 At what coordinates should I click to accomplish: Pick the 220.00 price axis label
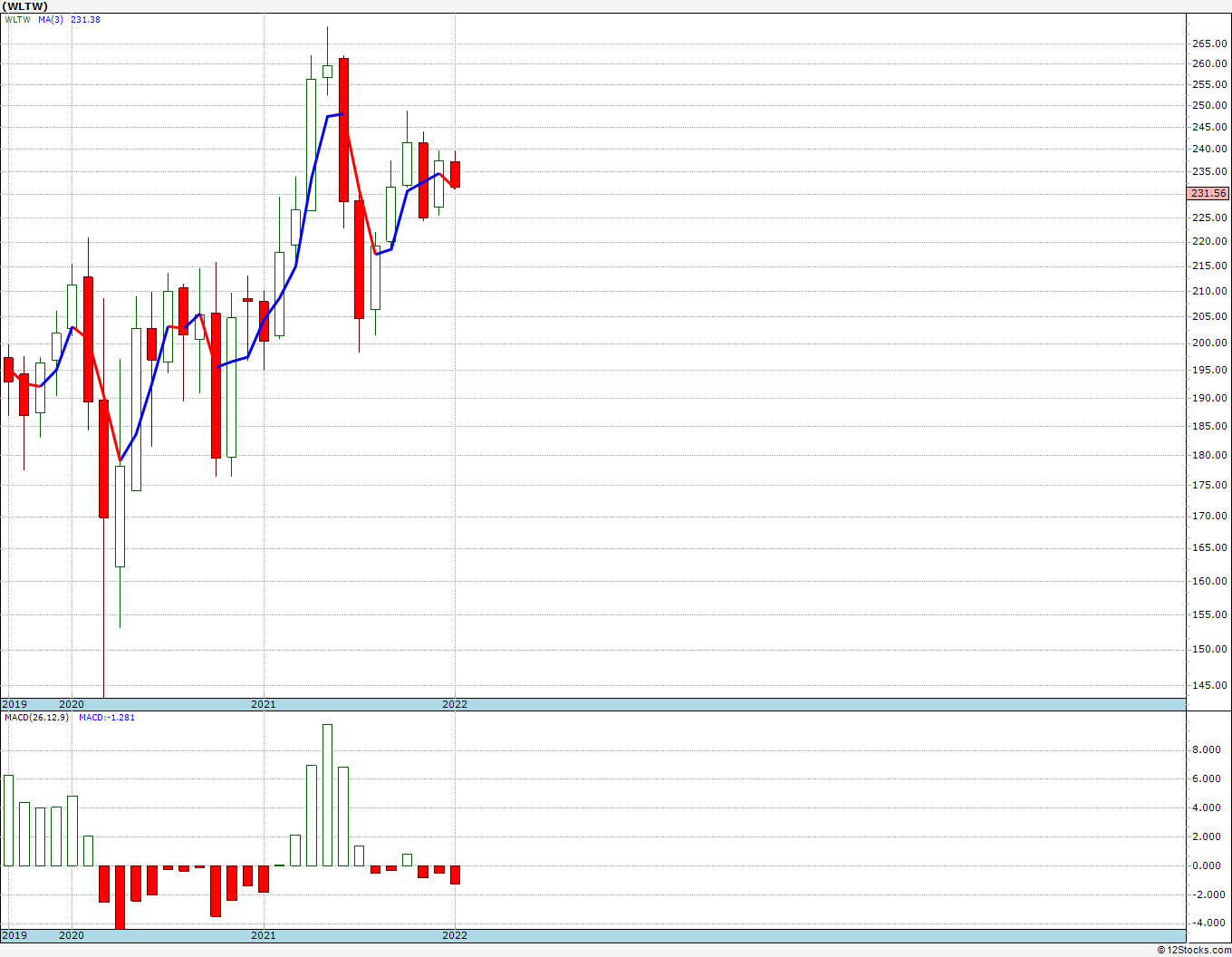[1210, 242]
